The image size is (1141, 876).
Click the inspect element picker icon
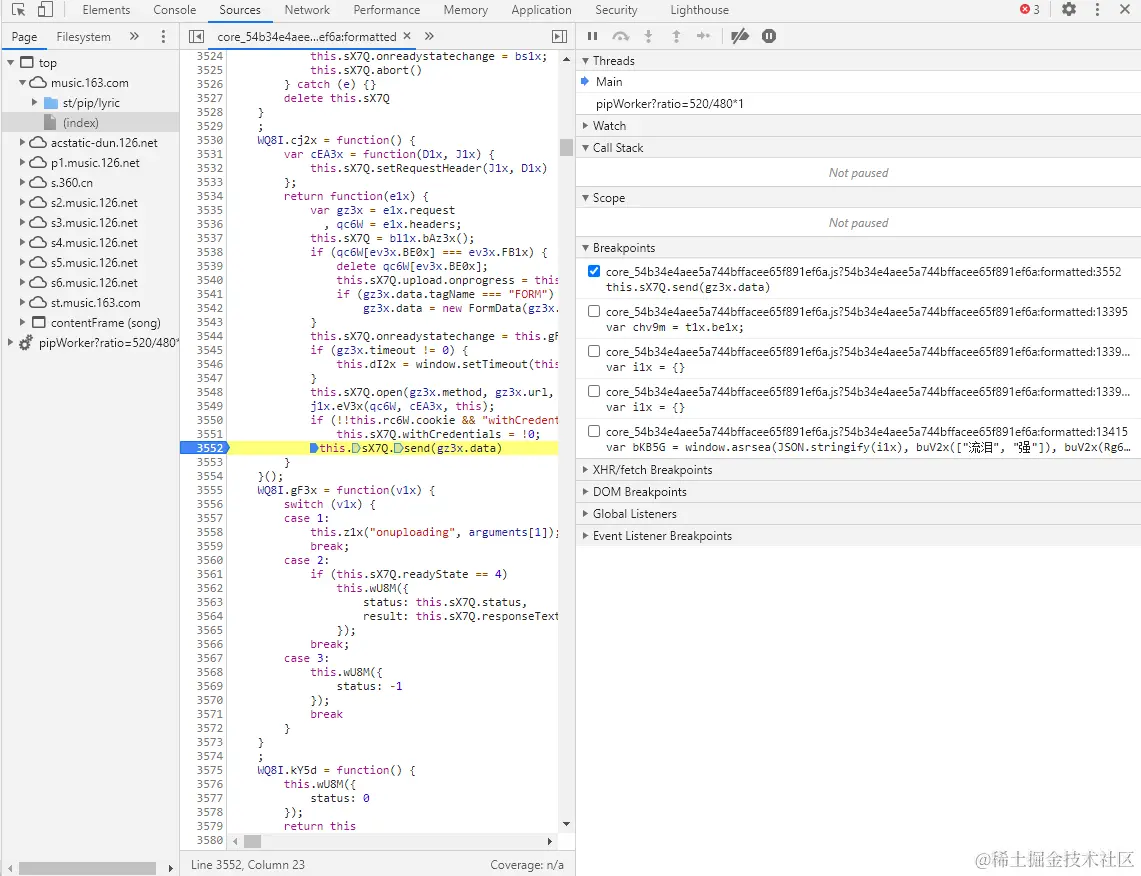(18, 10)
